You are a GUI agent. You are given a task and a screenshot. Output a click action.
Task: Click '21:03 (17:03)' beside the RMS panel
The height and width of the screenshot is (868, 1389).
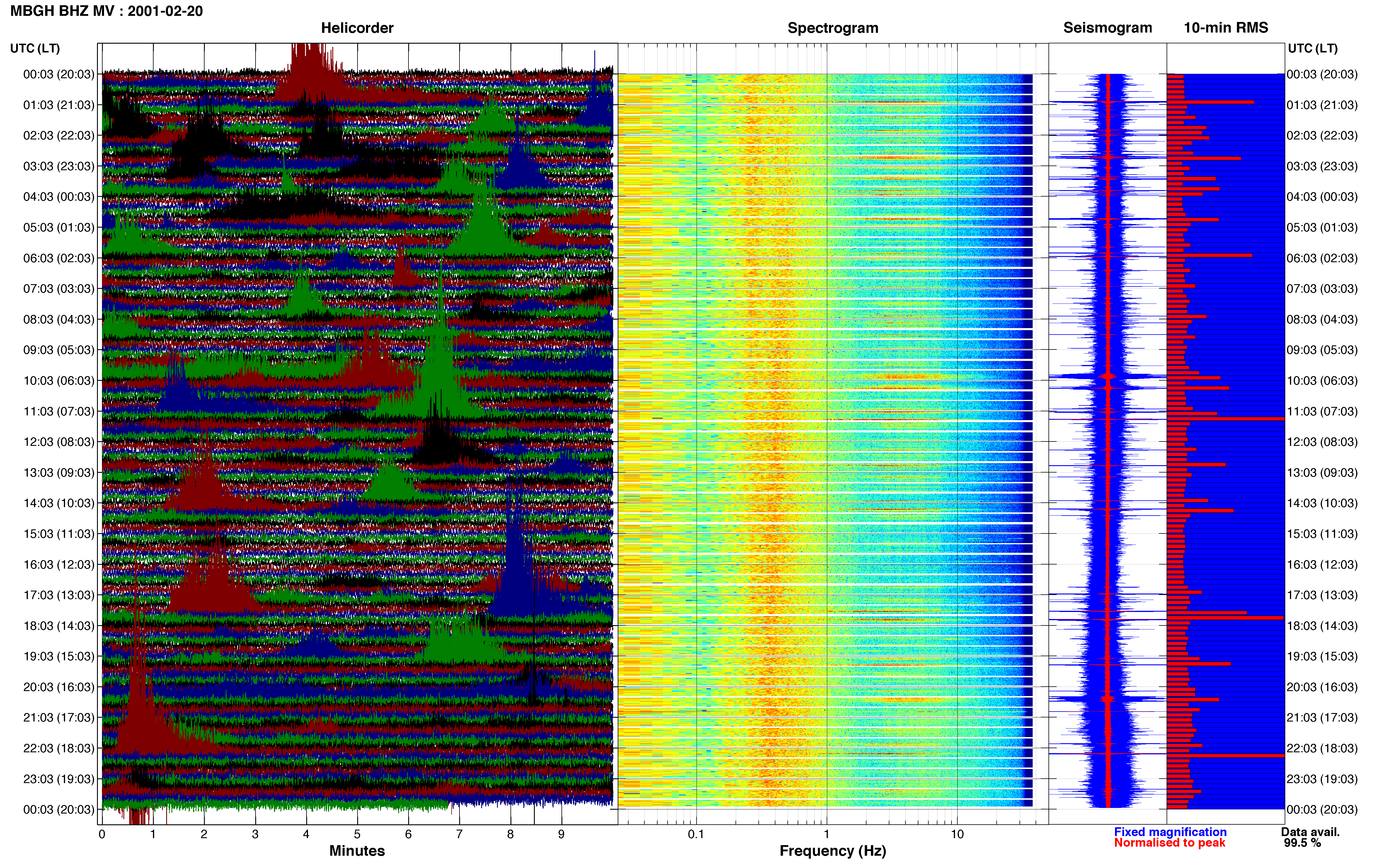(1322, 718)
